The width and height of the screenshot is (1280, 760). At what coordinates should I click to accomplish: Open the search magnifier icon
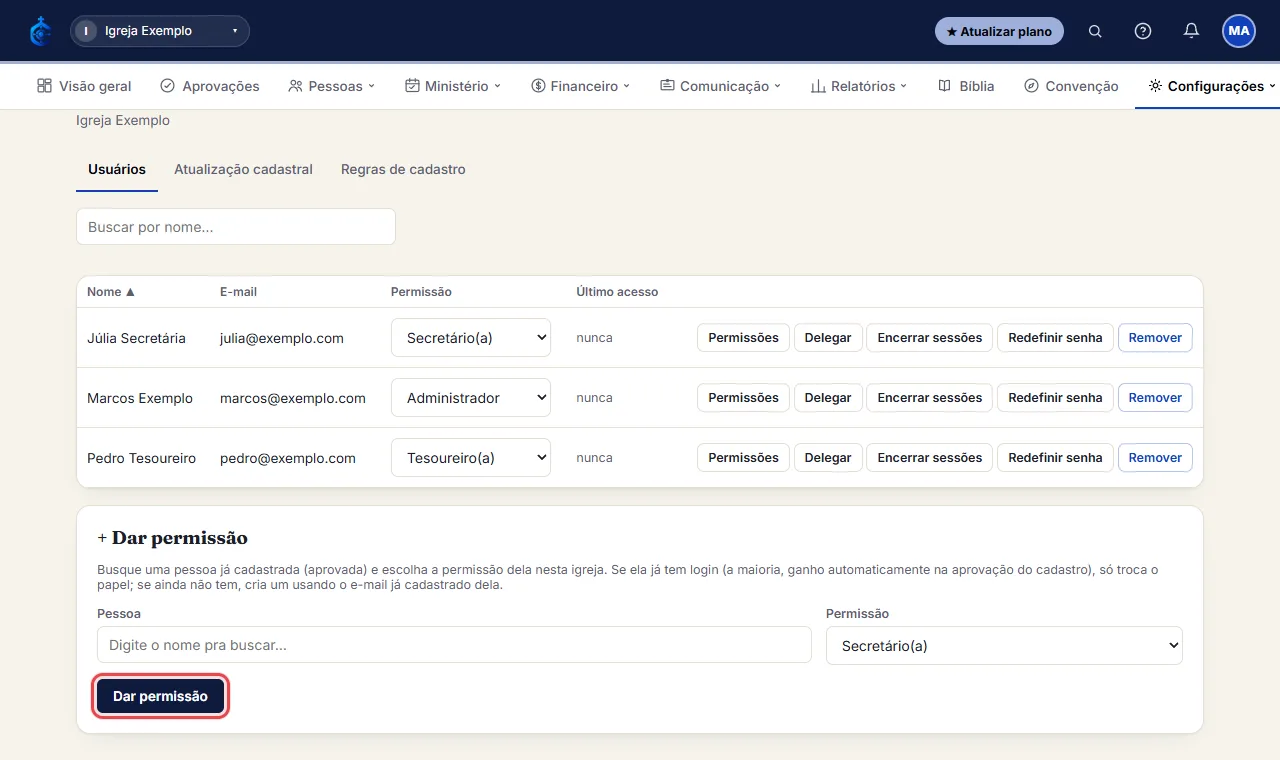click(x=1095, y=31)
